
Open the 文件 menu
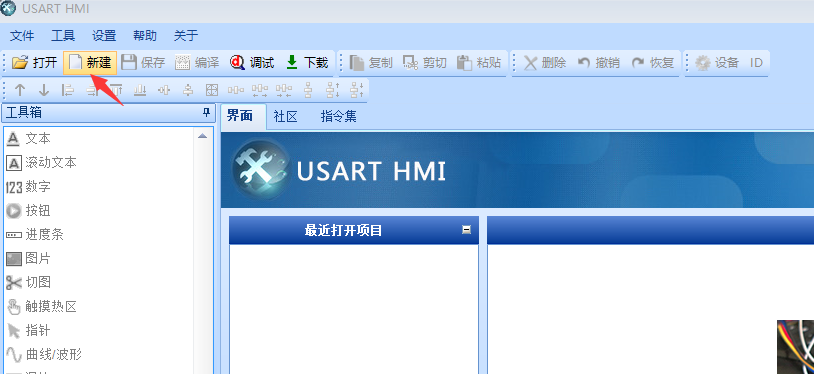coord(22,35)
